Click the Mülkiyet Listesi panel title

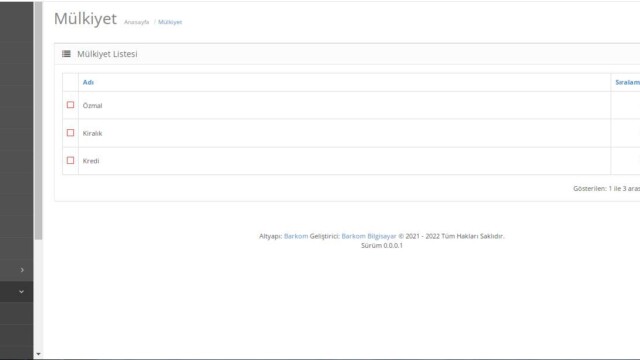pos(107,54)
